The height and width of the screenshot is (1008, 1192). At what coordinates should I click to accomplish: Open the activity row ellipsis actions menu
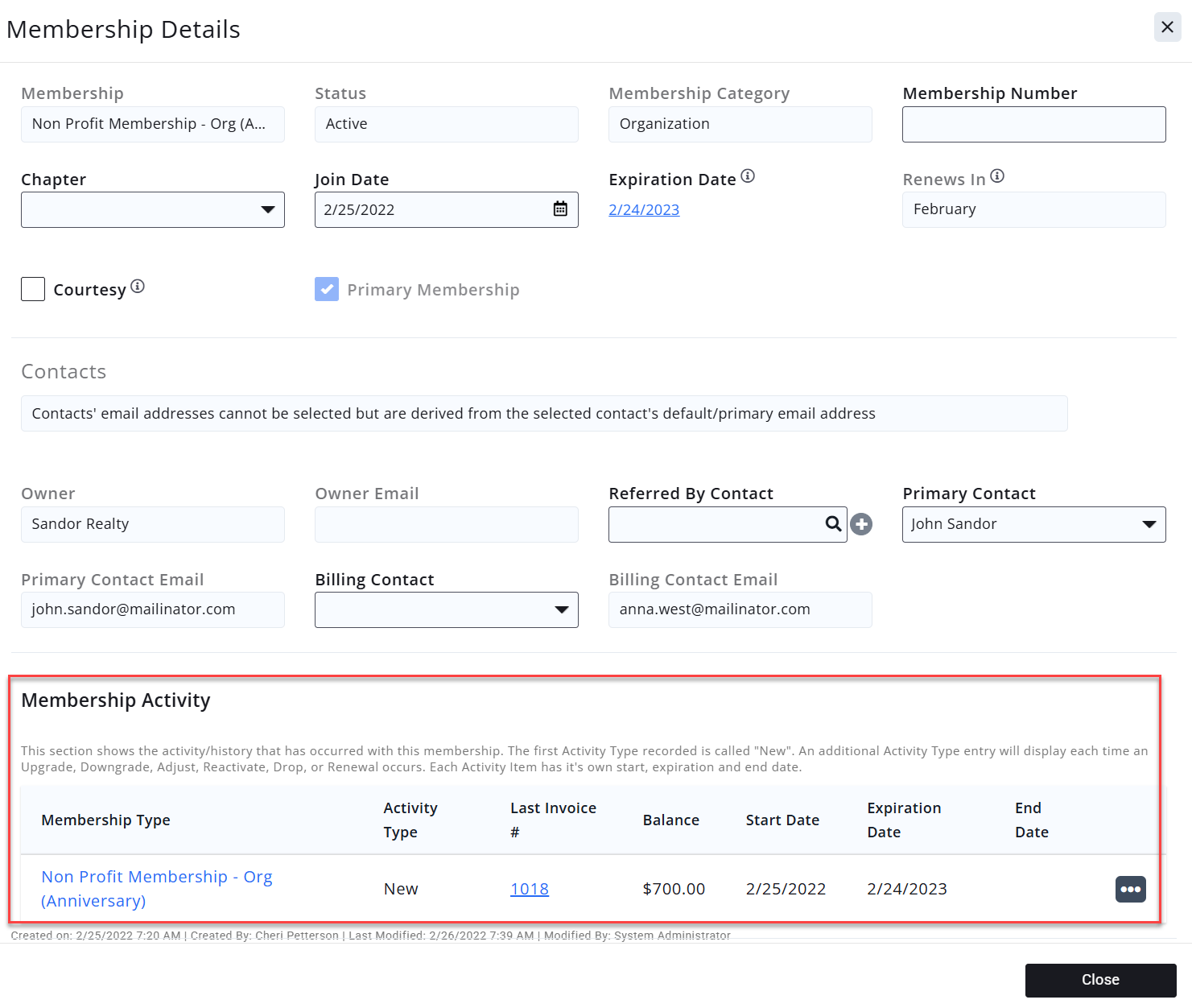click(1130, 889)
